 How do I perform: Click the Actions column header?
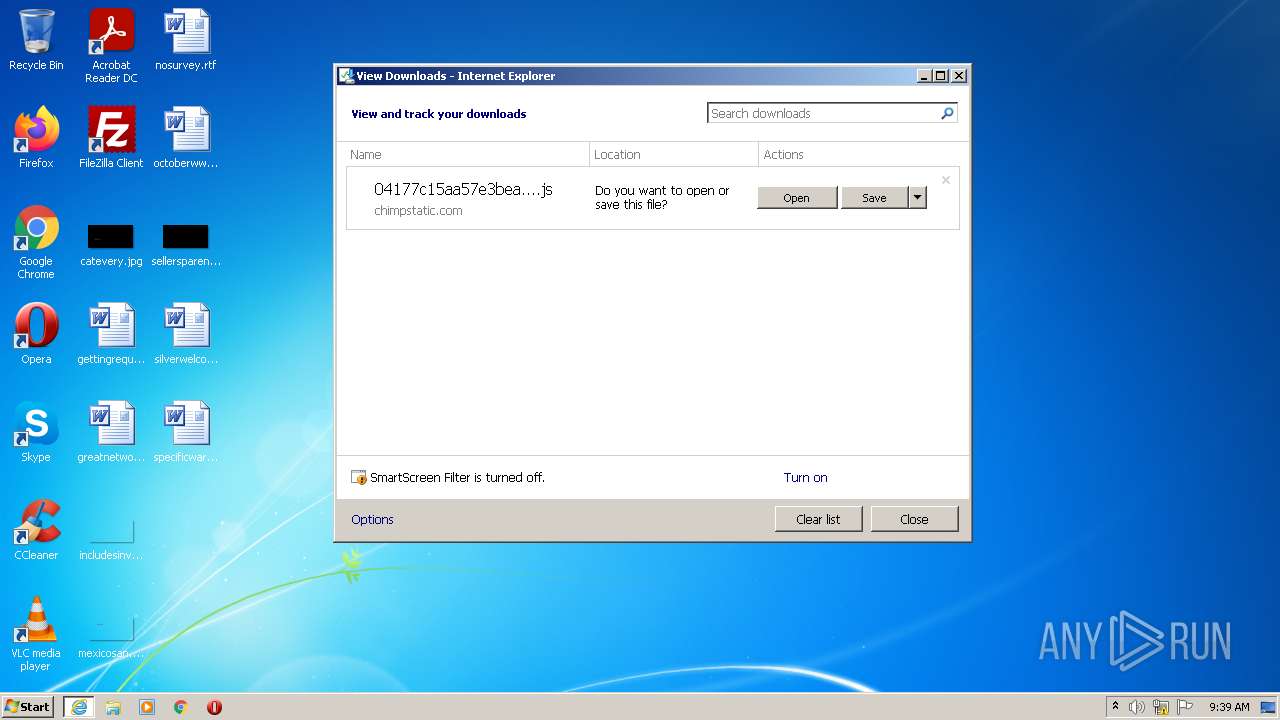[x=859, y=154]
